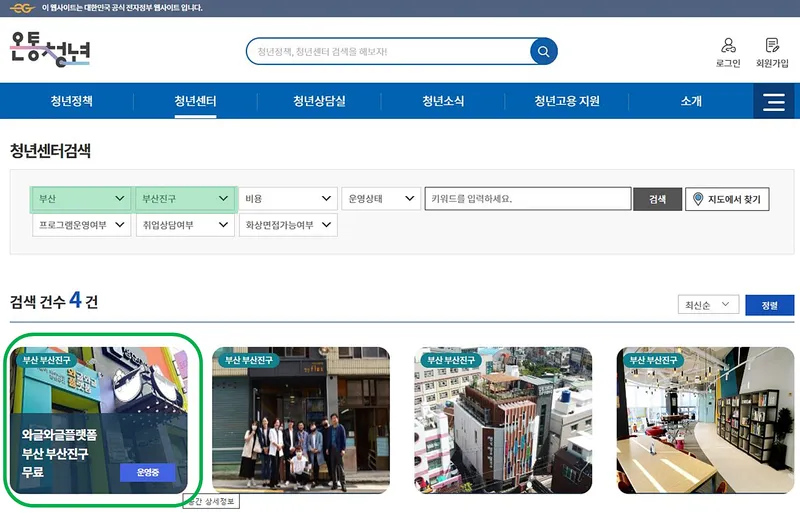The height and width of the screenshot is (513, 800).
Task: Open the 최신순 sort order dropdown
Action: coord(707,305)
